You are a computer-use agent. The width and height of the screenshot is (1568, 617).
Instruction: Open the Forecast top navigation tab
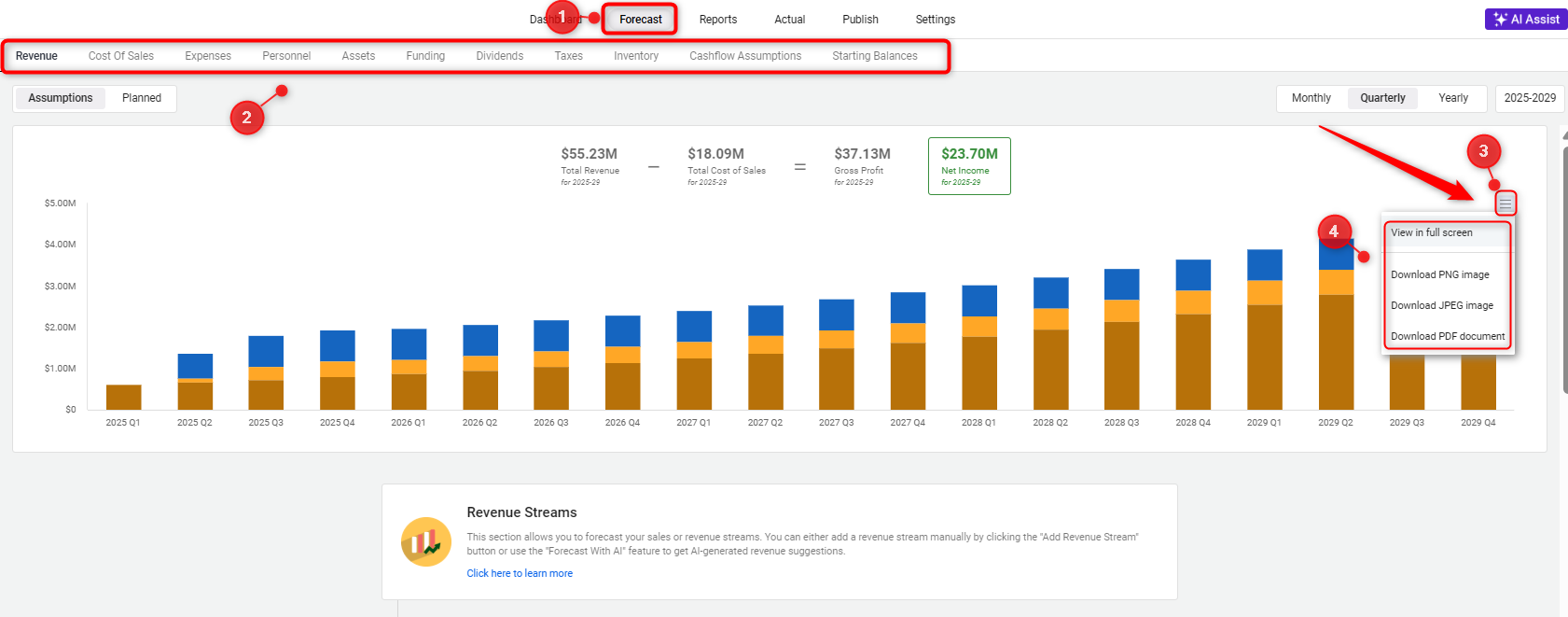tap(640, 20)
